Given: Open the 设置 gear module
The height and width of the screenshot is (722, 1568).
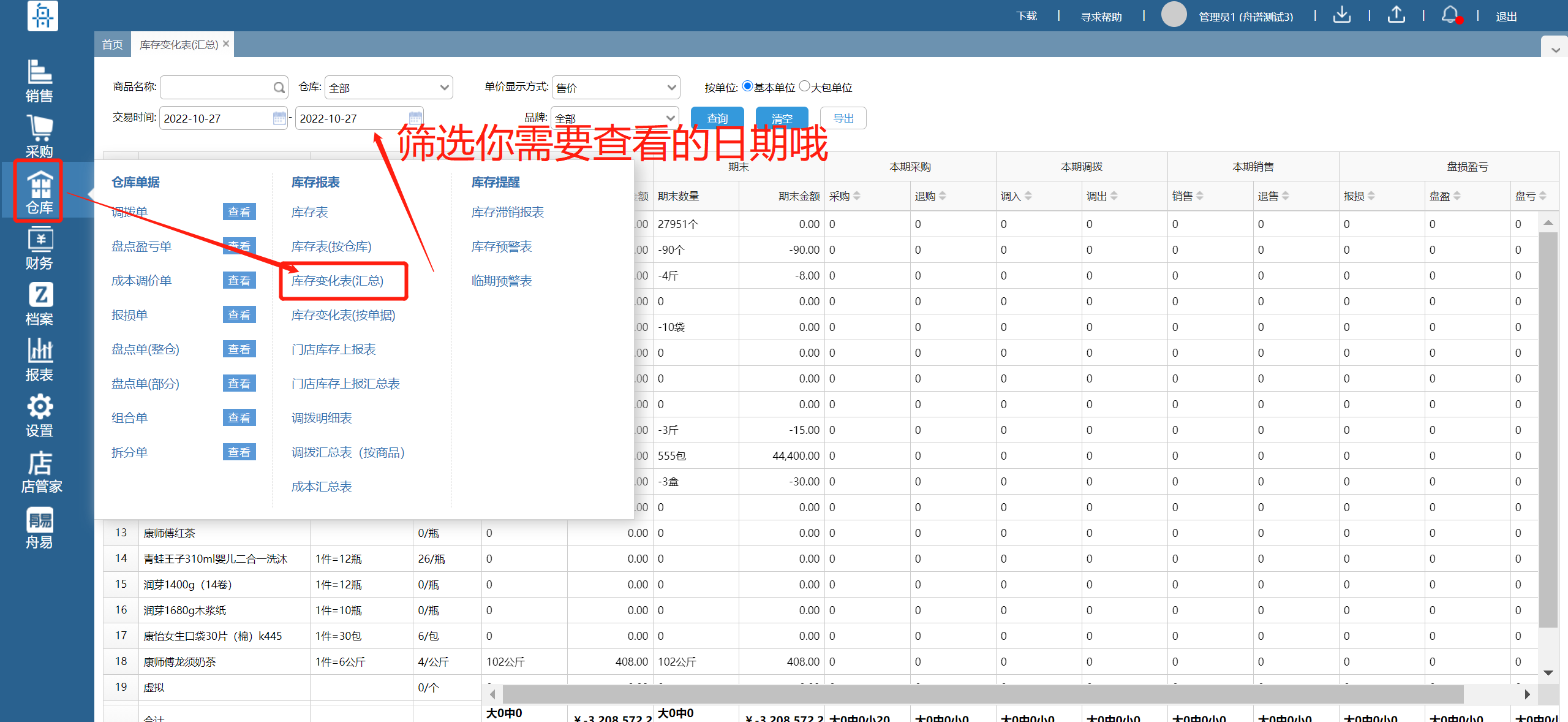Looking at the screenshot, I should pos(39,416).
